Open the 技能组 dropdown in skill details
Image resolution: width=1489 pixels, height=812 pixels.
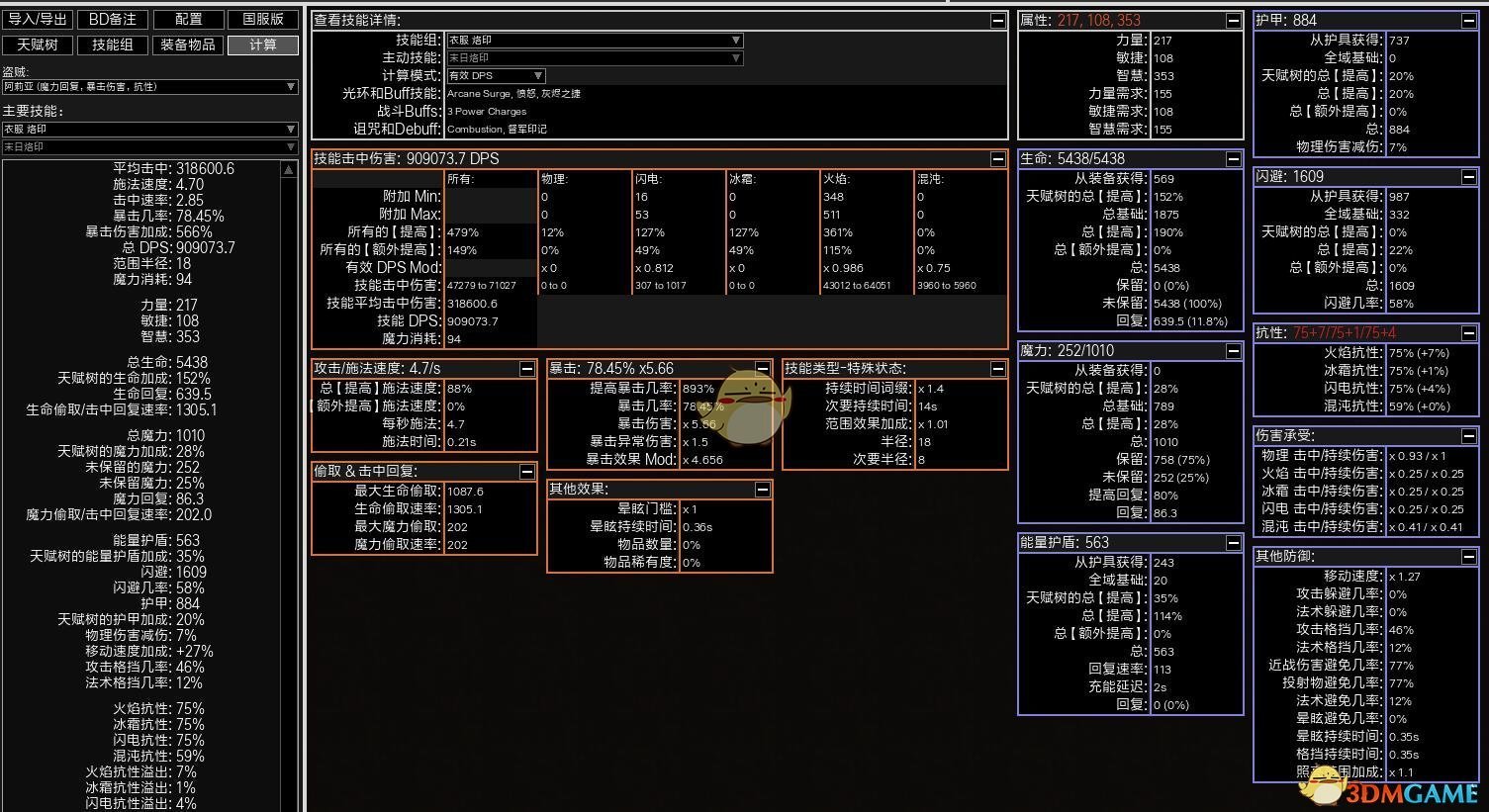pyautogui.click(x=594, y=41)
